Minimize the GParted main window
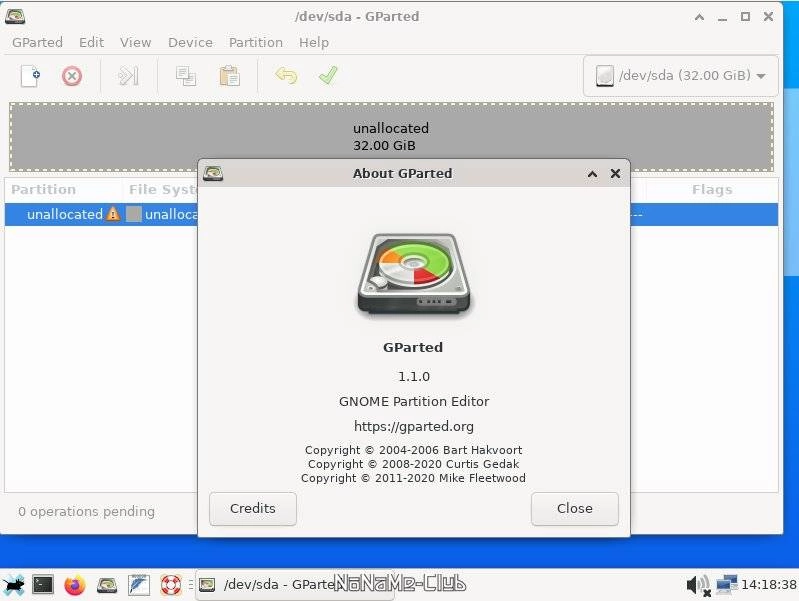 [x=723, y=18]
